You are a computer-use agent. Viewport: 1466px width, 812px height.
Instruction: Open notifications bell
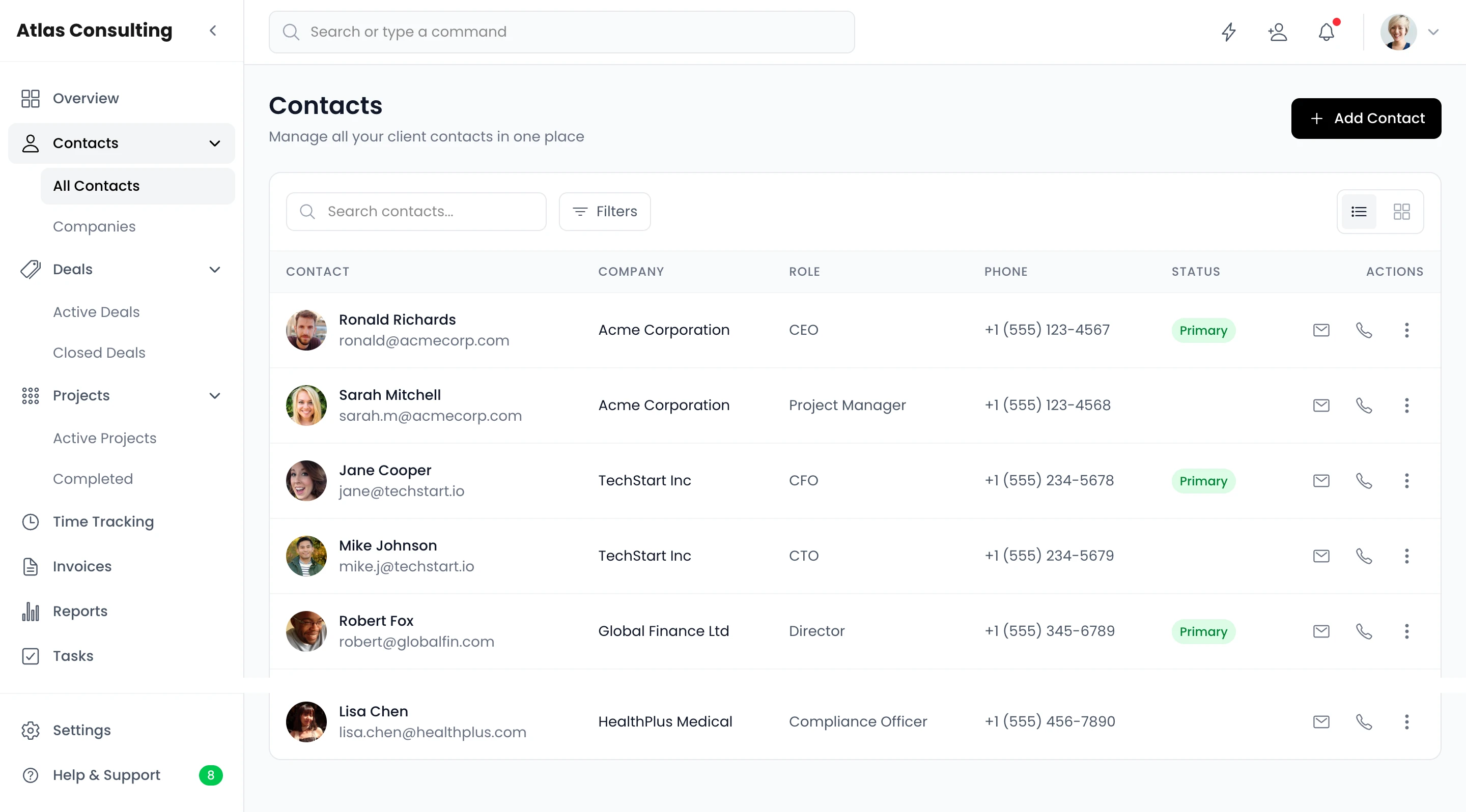1327,33
